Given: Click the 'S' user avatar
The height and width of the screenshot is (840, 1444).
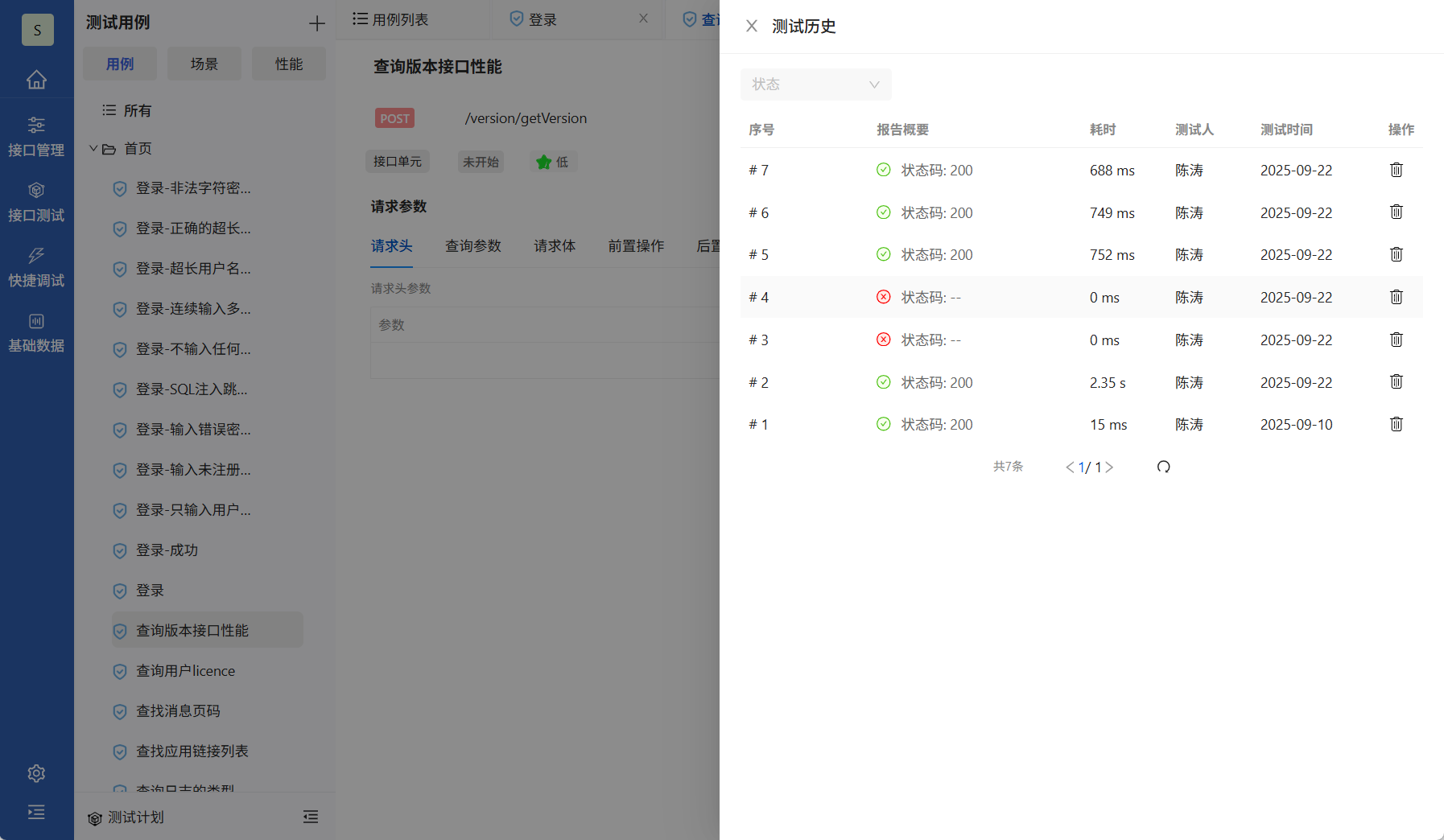Looking at the screenshot, I should [x=37, y=30].
